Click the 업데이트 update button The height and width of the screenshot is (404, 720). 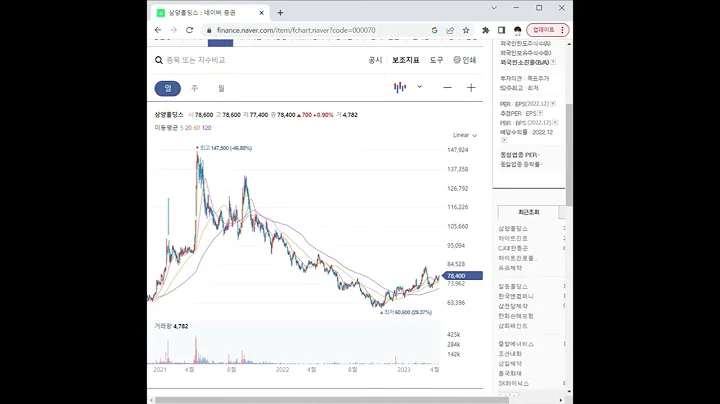[x=548, y=30]
